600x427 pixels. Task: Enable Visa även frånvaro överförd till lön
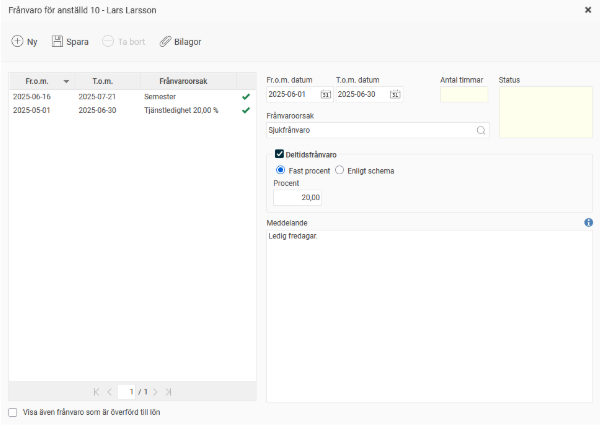[x=13, y=411]
